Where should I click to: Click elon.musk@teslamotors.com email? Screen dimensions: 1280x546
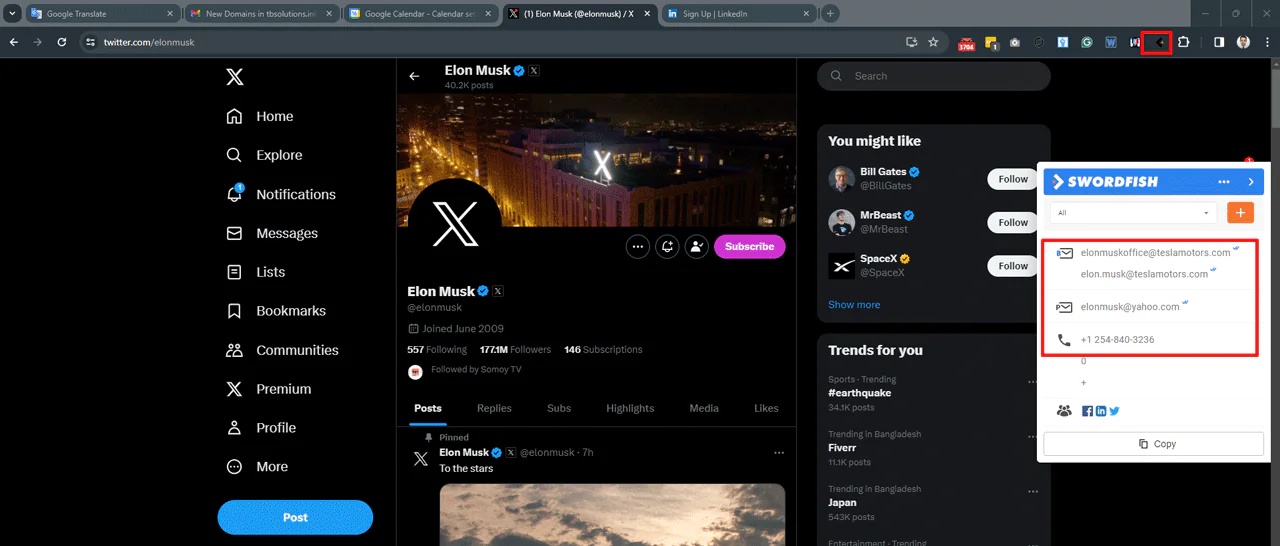click(x=1144, y=274)
